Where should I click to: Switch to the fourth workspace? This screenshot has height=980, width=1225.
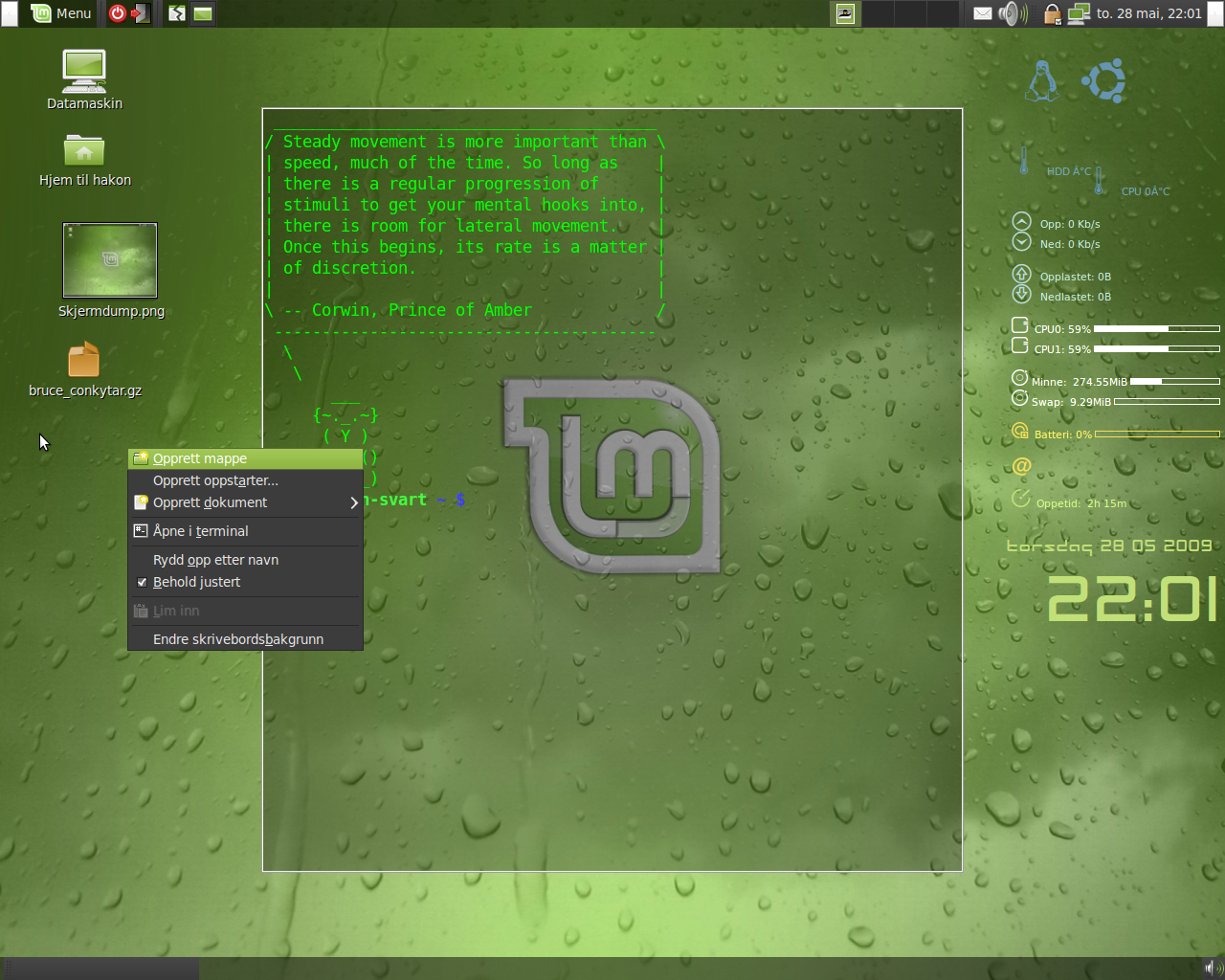point(944,13)
